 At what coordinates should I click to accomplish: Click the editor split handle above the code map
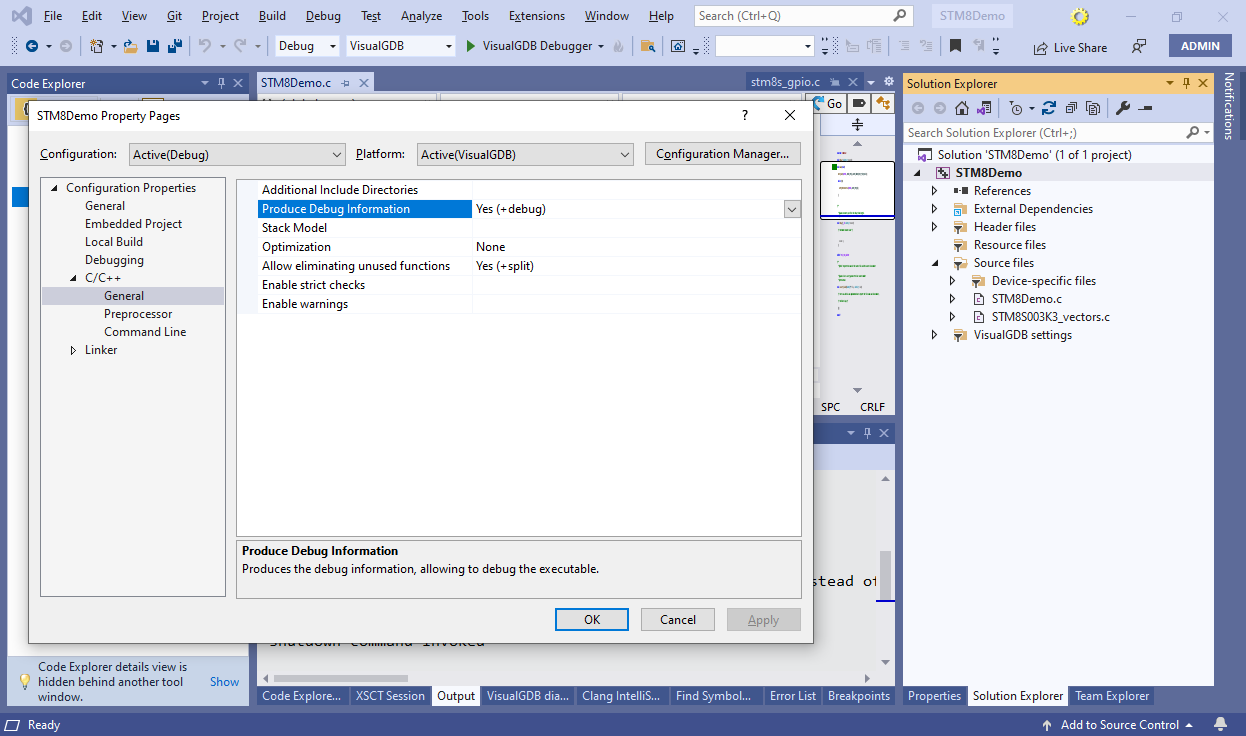[857, 124]
